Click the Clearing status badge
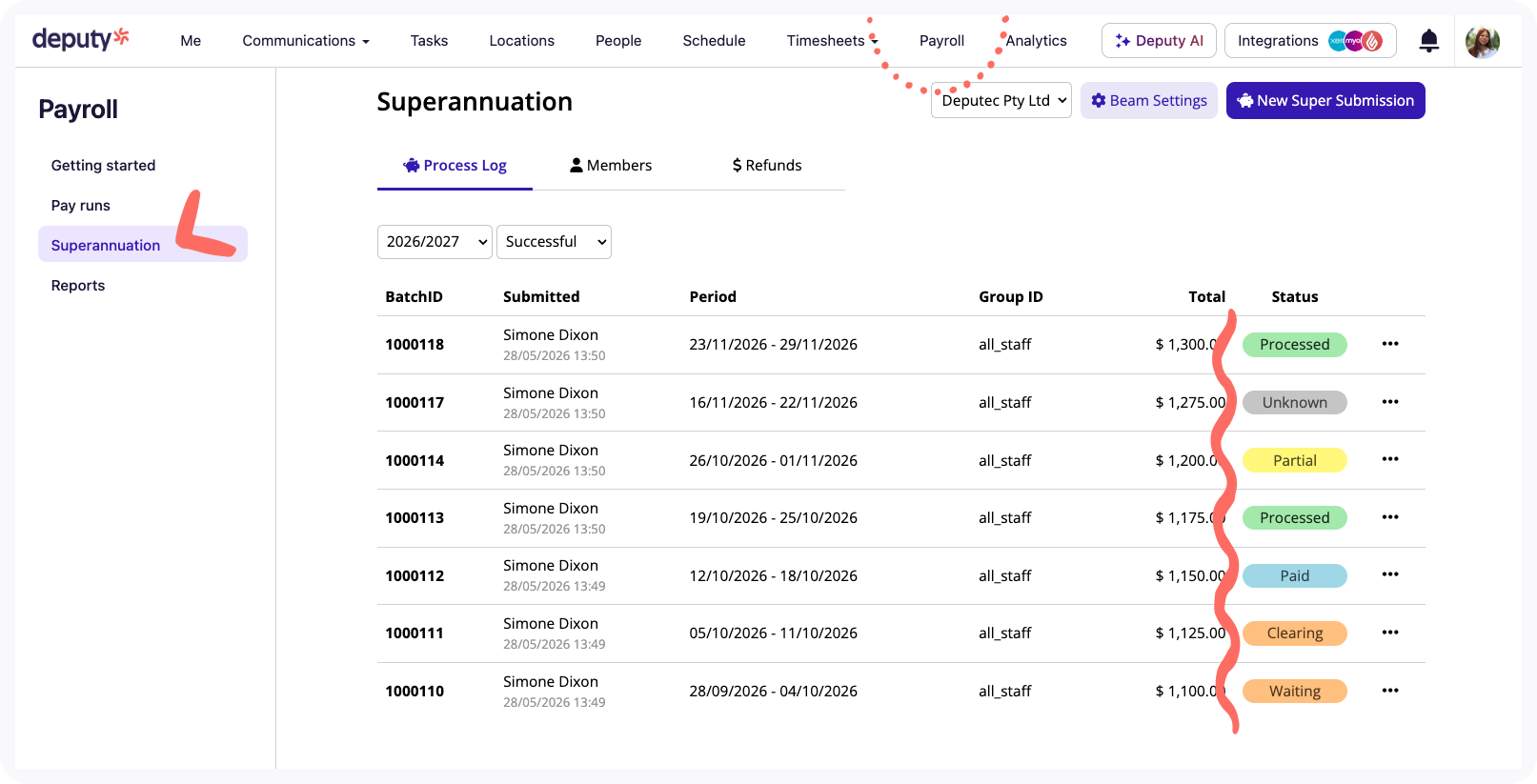 (x=1294, y=633)
